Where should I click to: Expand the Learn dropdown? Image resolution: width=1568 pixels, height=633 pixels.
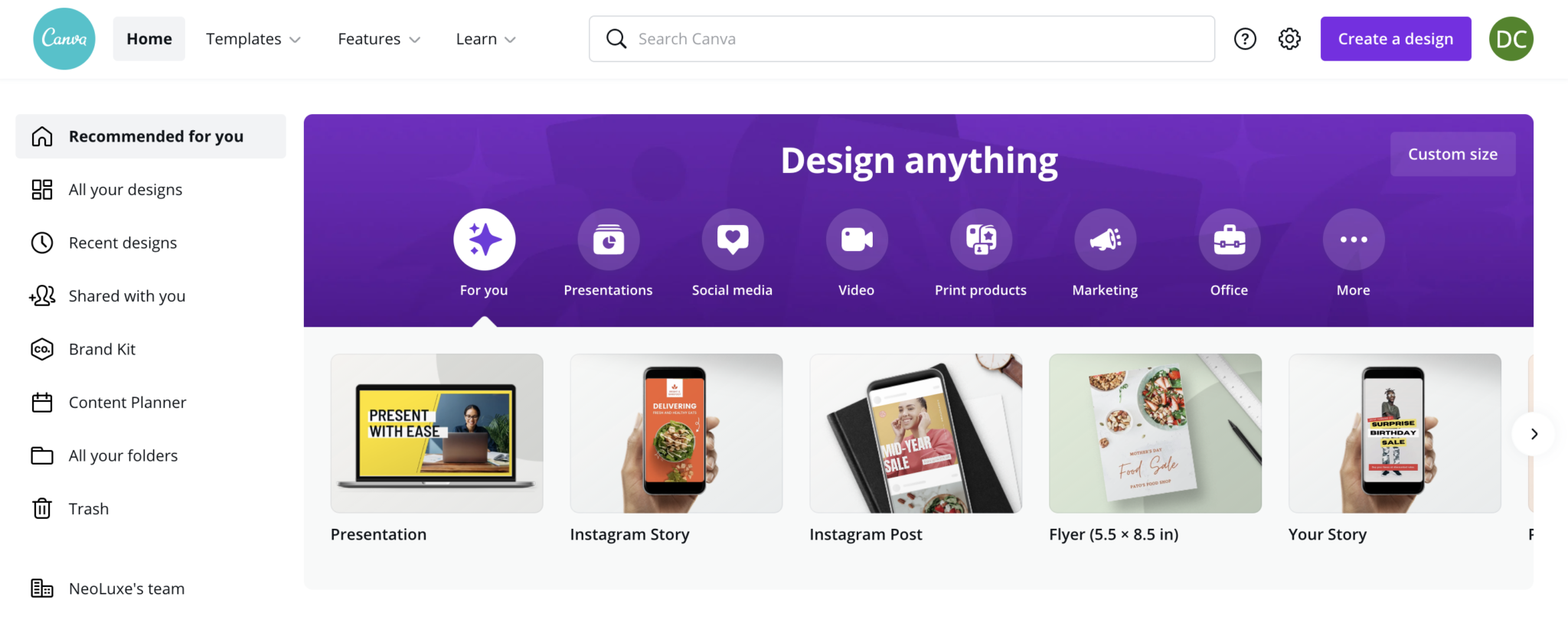tap(485, 38)
